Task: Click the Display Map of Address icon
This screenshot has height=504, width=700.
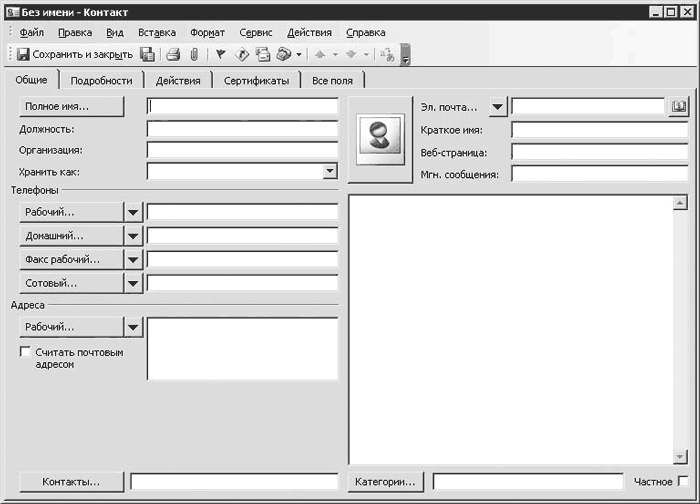Action: (x=241, y=55)
